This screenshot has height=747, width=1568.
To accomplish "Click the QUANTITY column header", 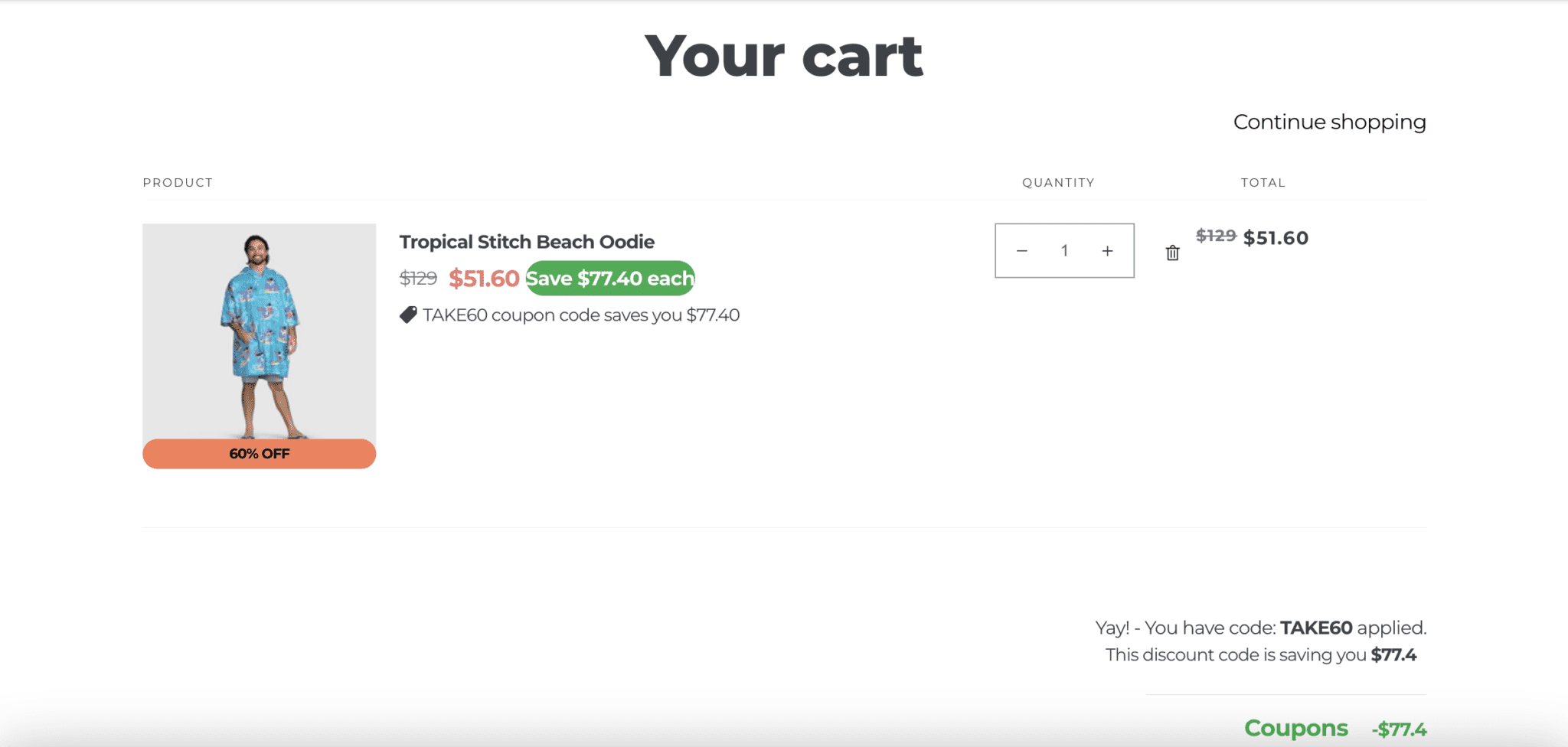I will click(x=1058, y=182).
